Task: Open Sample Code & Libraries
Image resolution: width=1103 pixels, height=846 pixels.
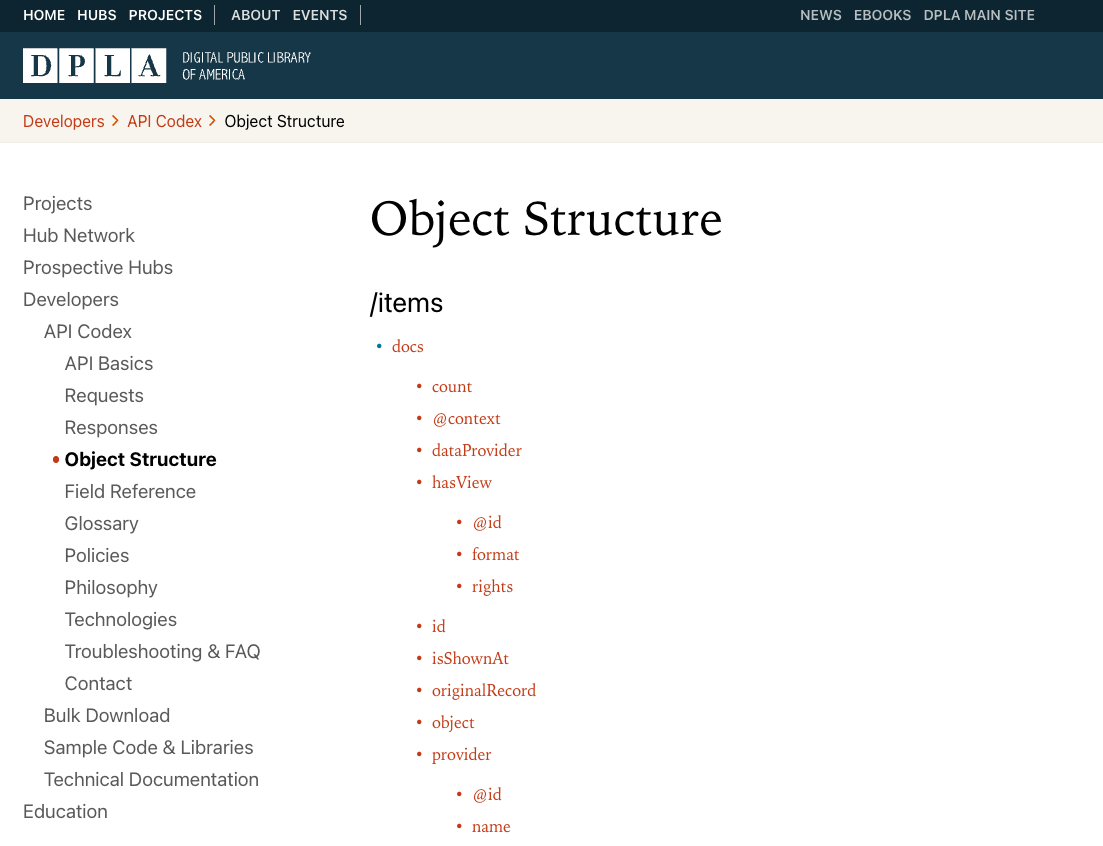Action: (148, 748)
